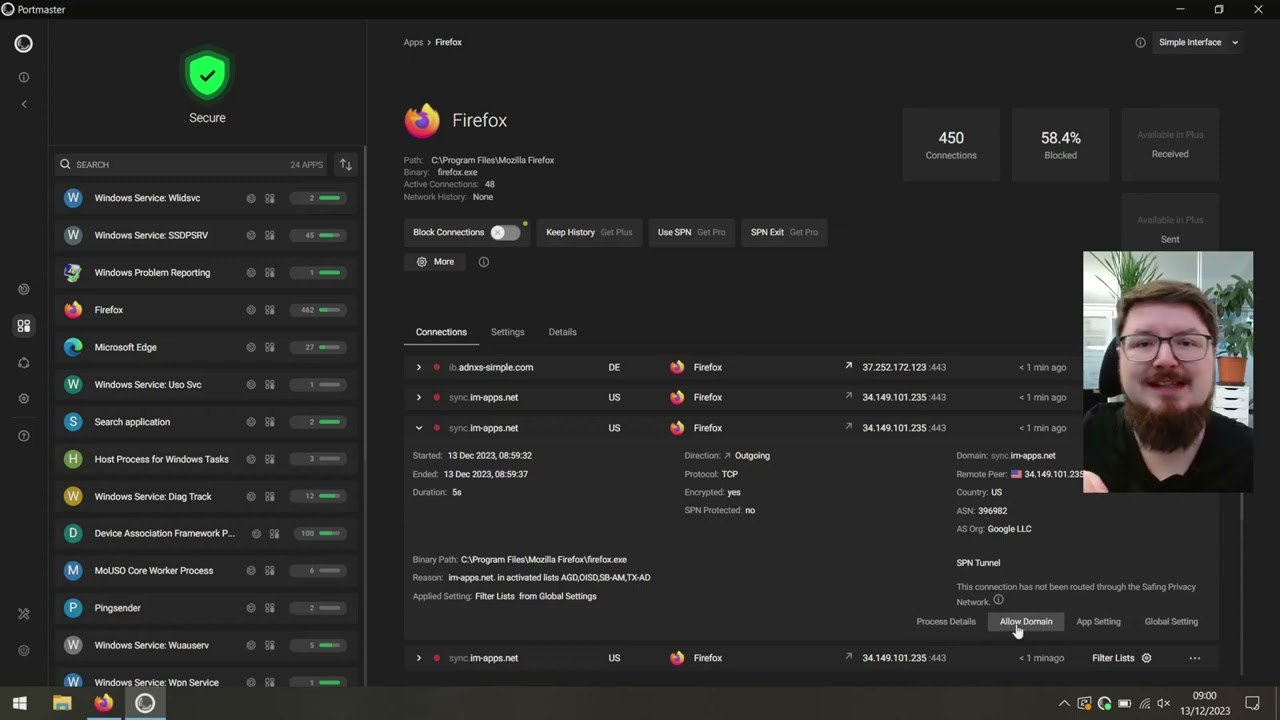Click Keep History Get Plus option
Image resolution: width=1280 pixels, height=720 pixels.
[589, 232]
